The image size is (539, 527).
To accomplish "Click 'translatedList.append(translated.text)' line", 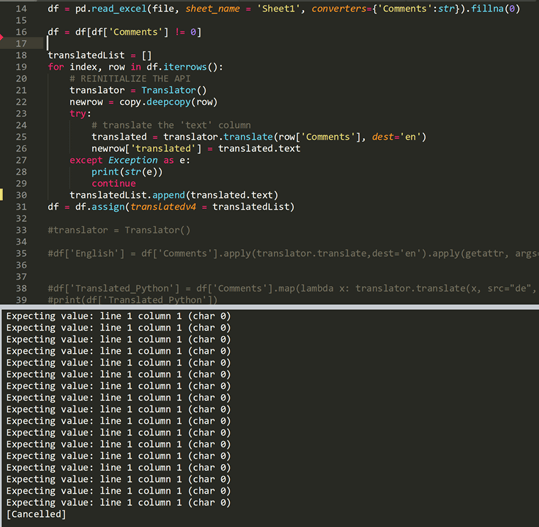I will 174,195.
